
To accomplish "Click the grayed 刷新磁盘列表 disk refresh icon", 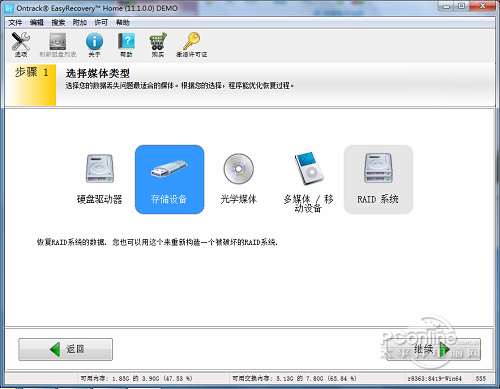I will (x=58, y=44).
